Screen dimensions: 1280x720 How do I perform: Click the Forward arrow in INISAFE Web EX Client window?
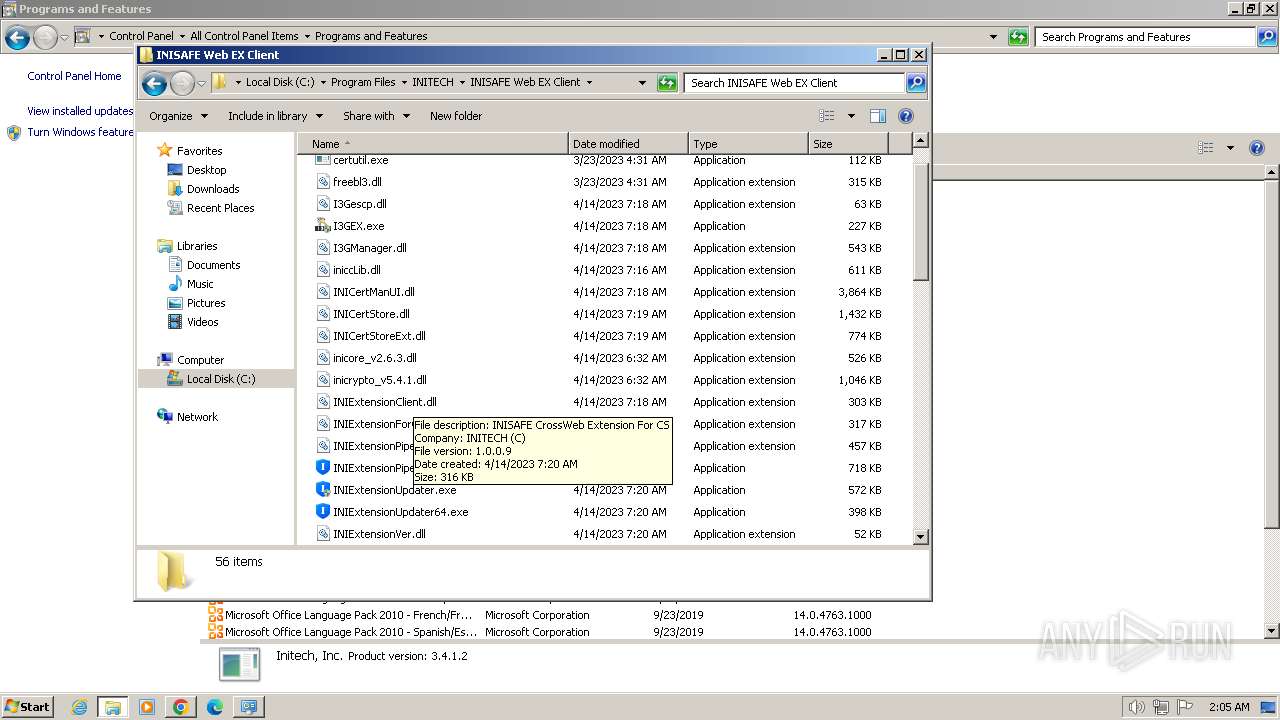pyautogui.click(x=182, y=83)
